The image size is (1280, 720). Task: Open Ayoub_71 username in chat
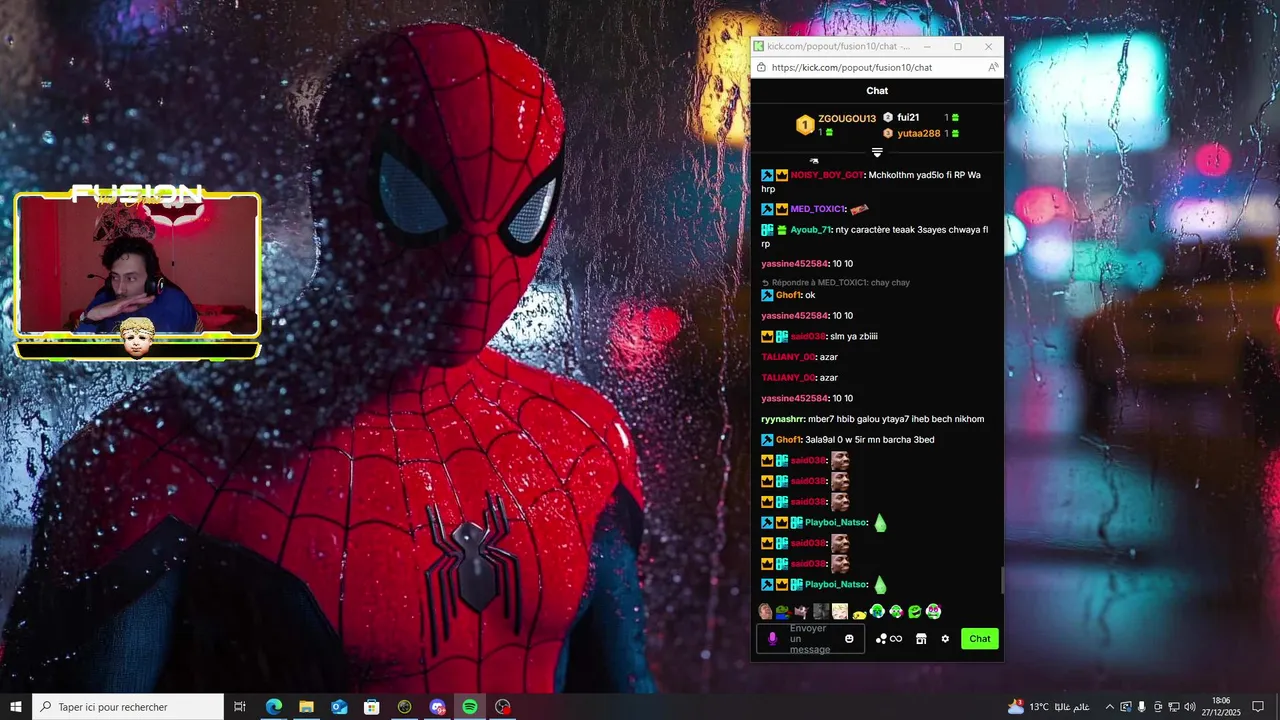[x=810, y=230]
